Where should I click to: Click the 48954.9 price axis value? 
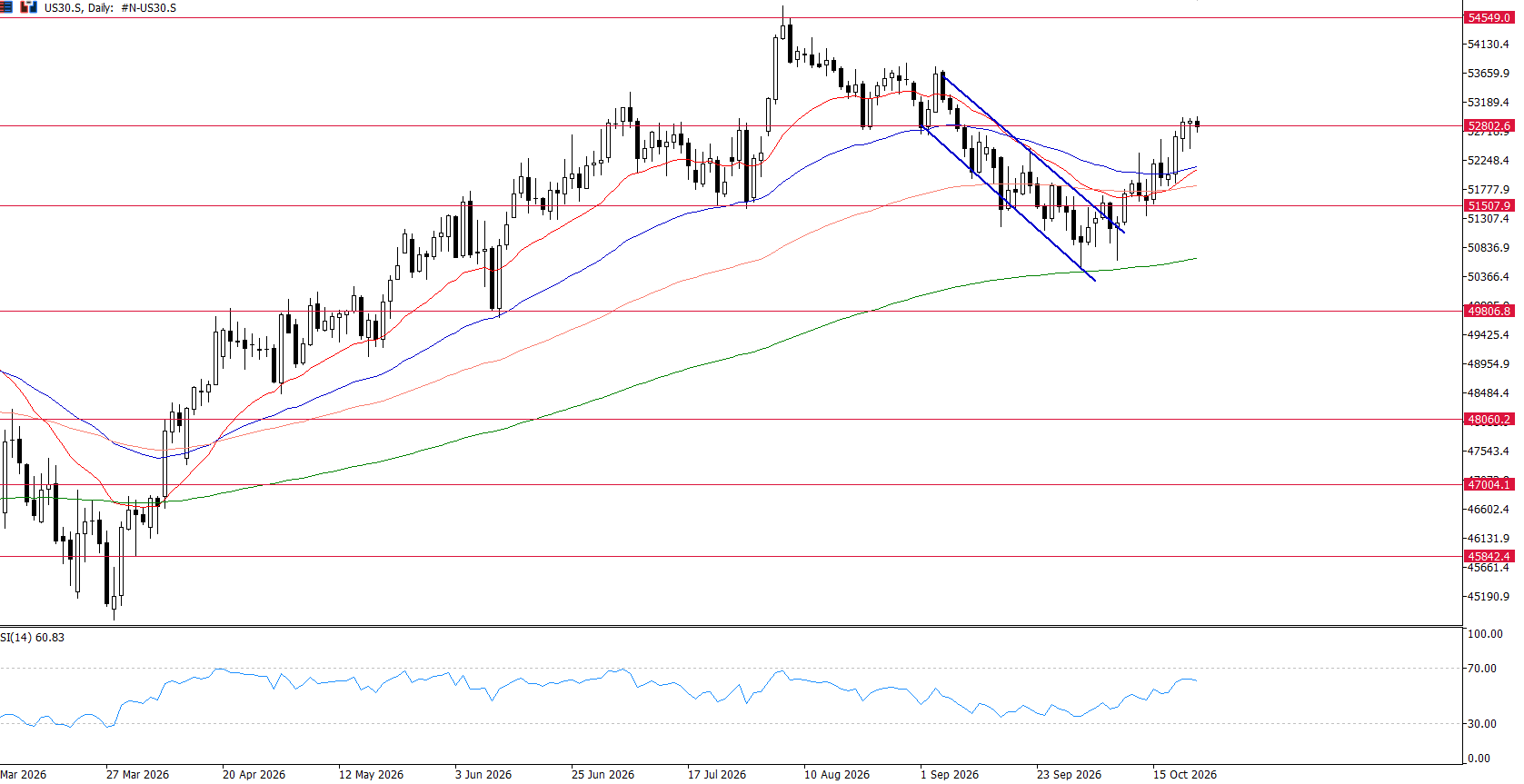[x=1489, y=364]
